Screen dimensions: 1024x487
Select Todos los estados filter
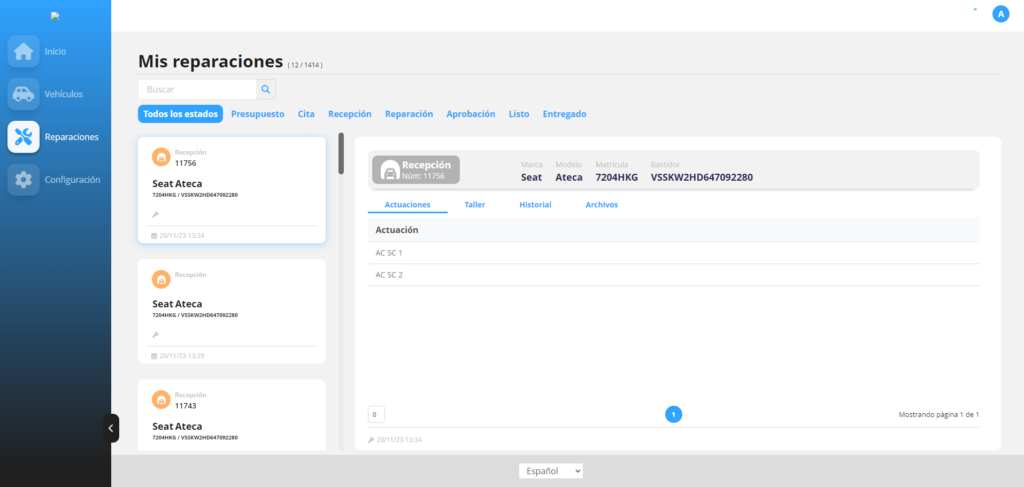(180, 114)
